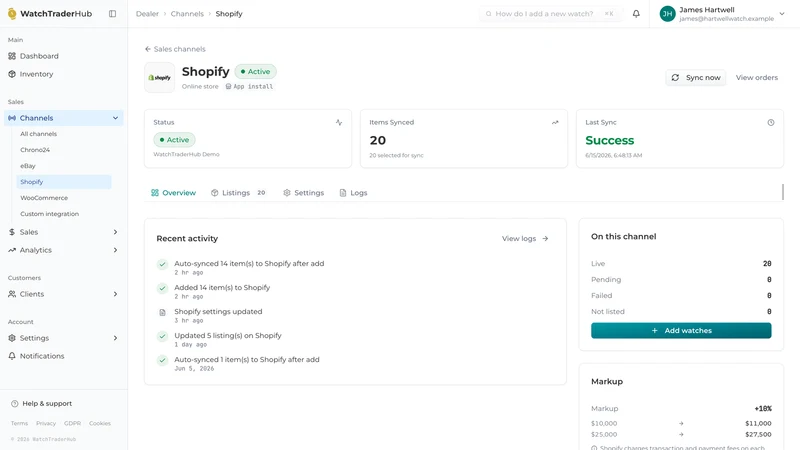Click the page vertical scrollbar
The height and width of the screenshot is (450, 800).
tap(783, 192)
